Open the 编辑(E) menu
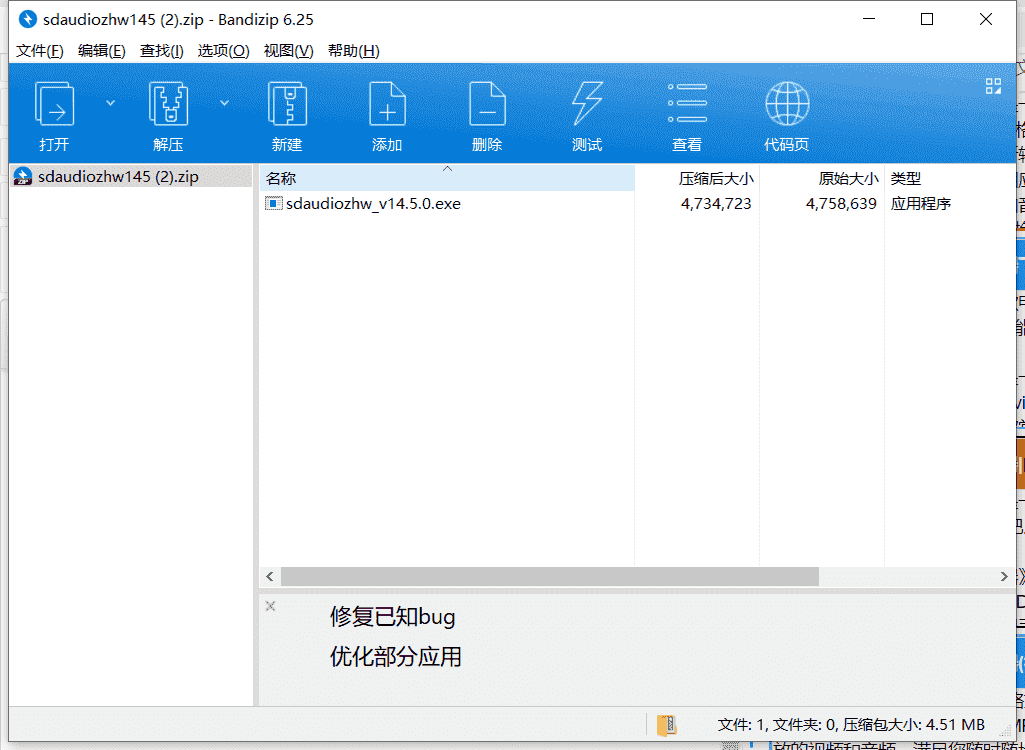 101,51
